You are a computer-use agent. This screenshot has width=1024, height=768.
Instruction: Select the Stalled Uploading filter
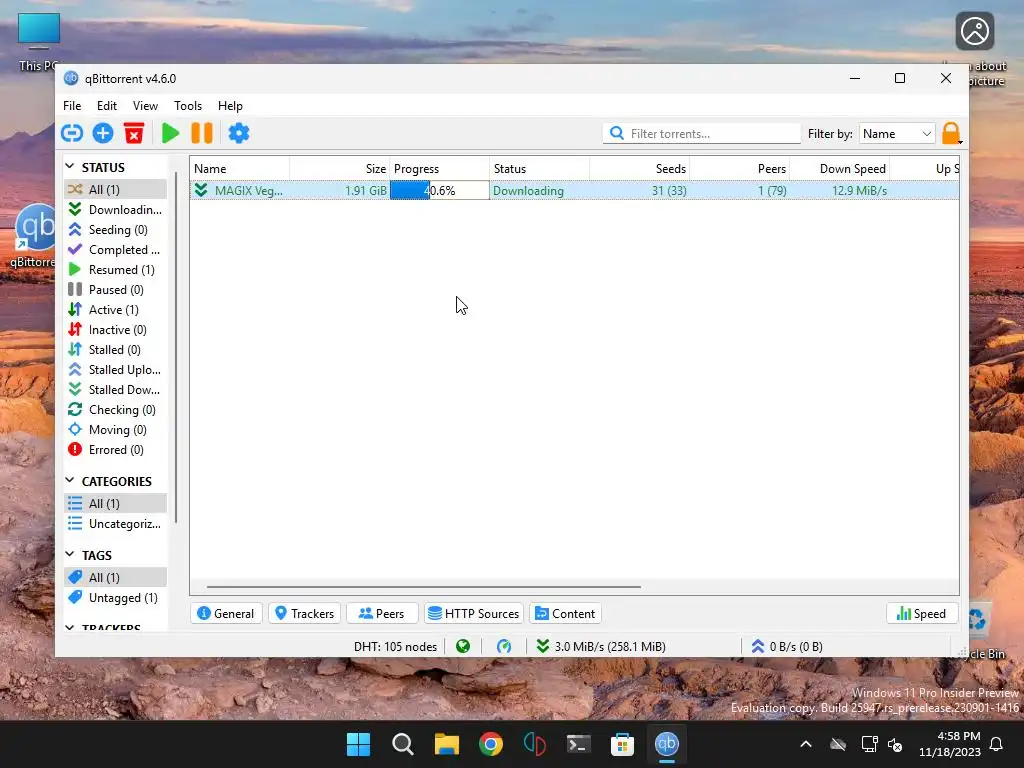point(116,370)
